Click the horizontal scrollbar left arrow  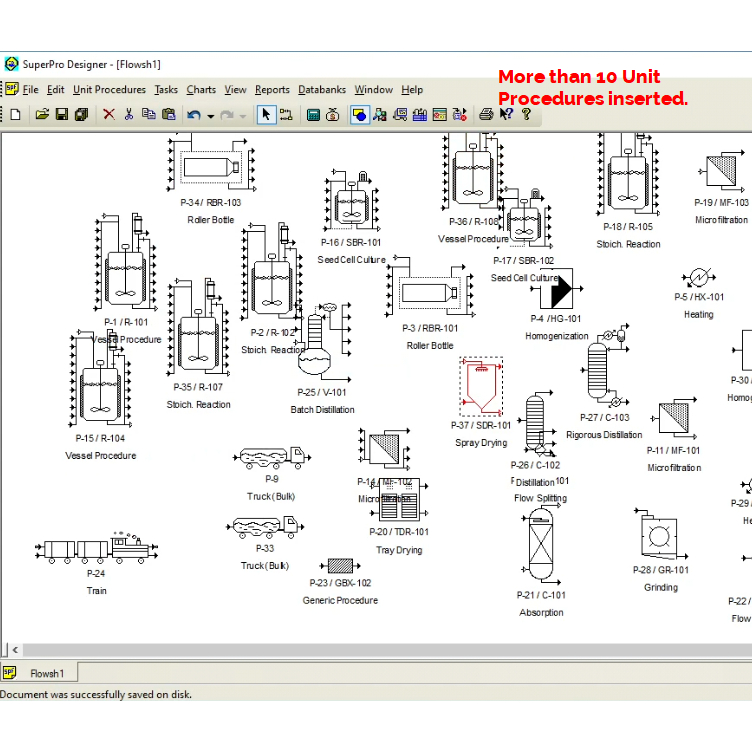click(10, 650)
